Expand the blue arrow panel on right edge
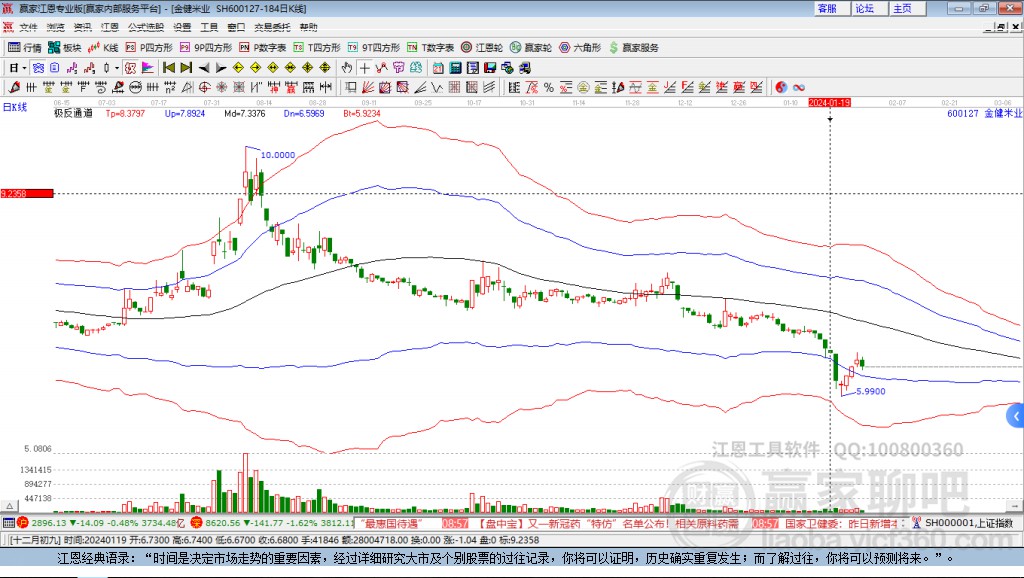This screenshot has width=1024, height=578. click(1016, 416)
